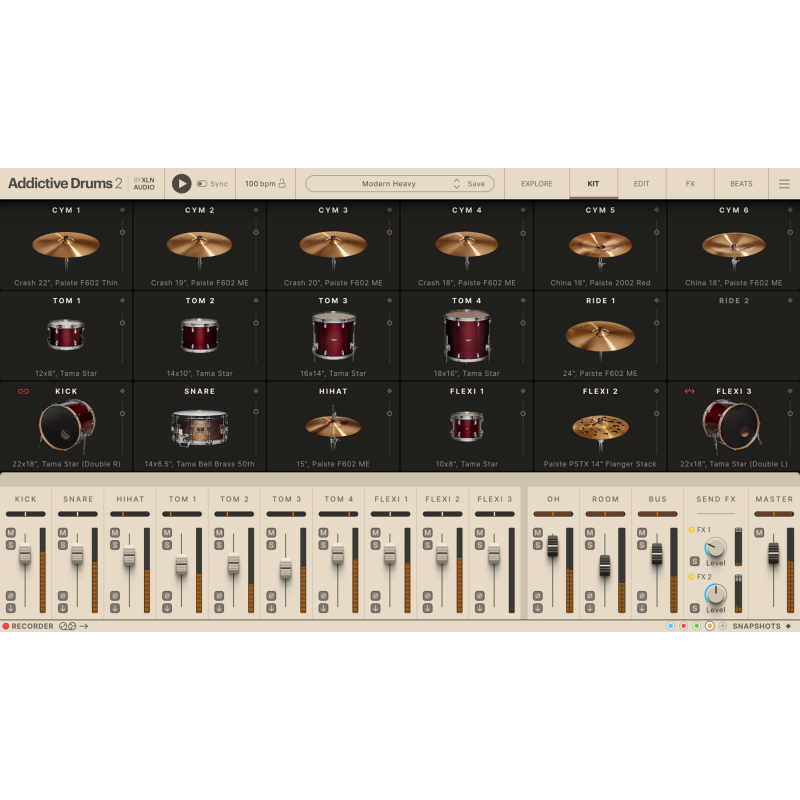The width and height of the screenshot is (800, 800).
Task: Select the Crash 22" Paiste F602 Thin cymbal thumbnail
Action: (67, 243)
